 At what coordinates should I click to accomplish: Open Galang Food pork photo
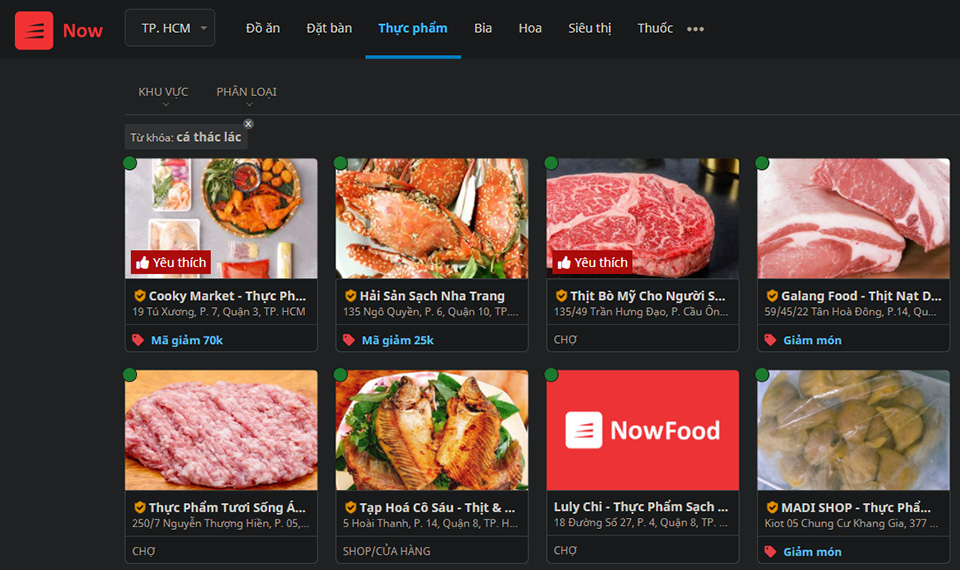[853, 219]
